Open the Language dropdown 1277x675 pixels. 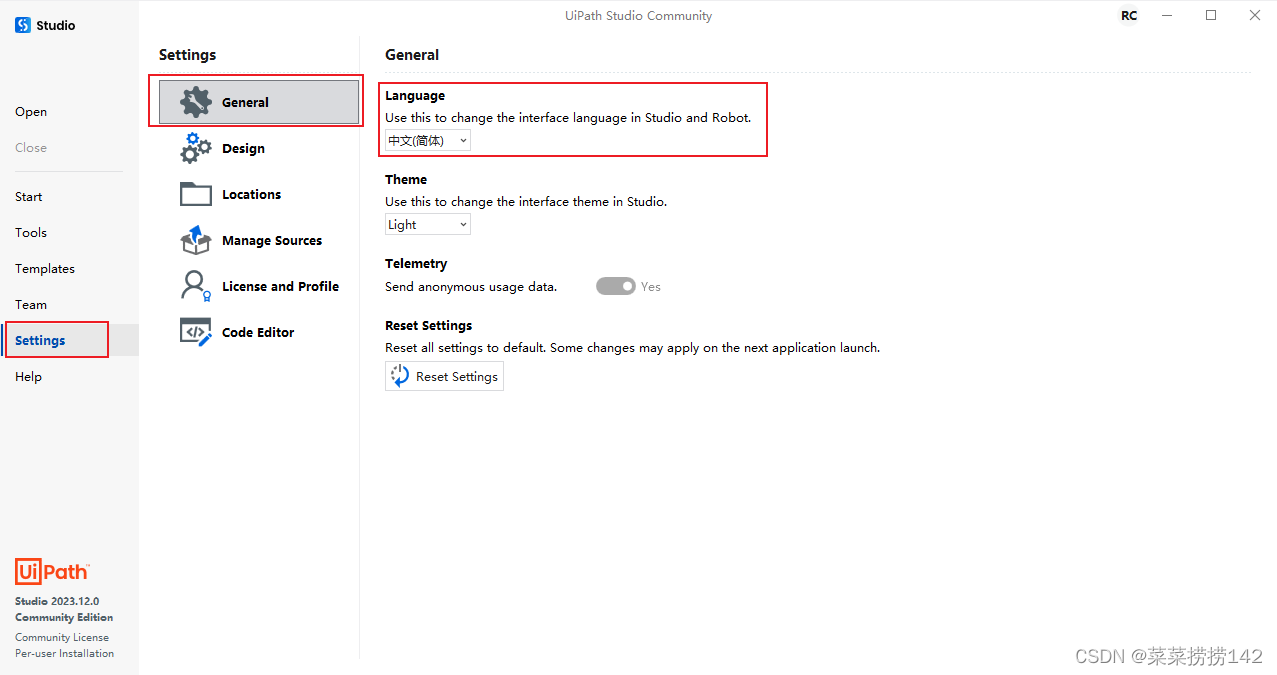(428, 141)
